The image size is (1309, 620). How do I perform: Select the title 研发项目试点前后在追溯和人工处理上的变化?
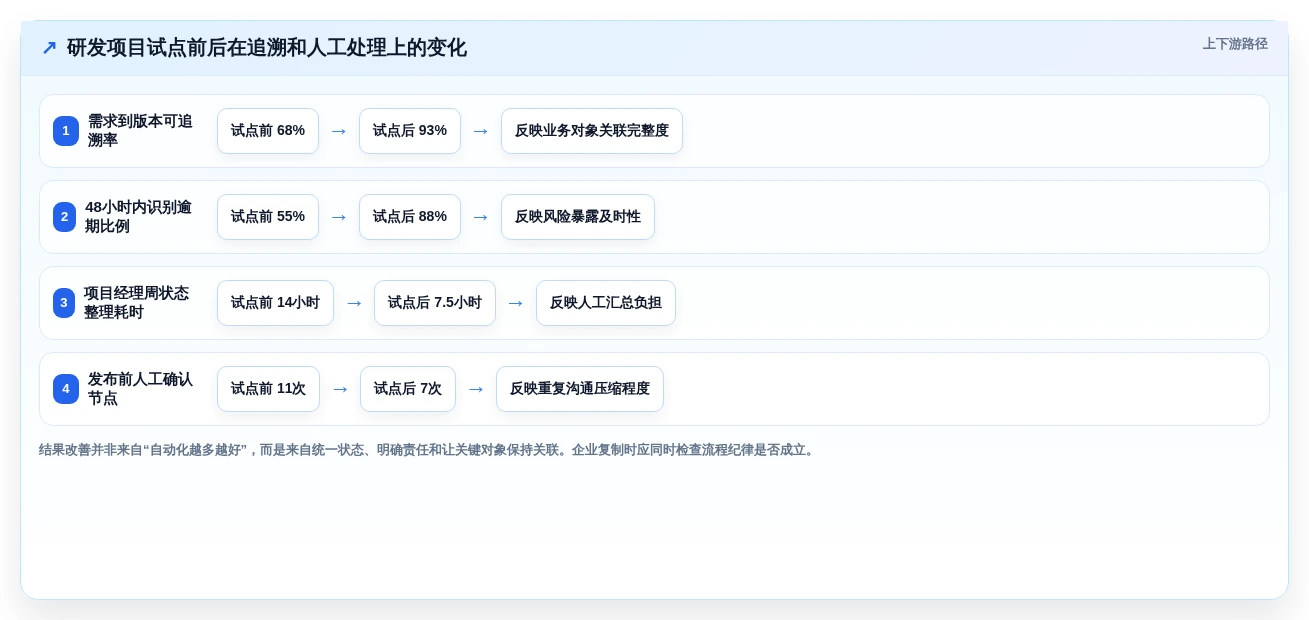[267, 48]
